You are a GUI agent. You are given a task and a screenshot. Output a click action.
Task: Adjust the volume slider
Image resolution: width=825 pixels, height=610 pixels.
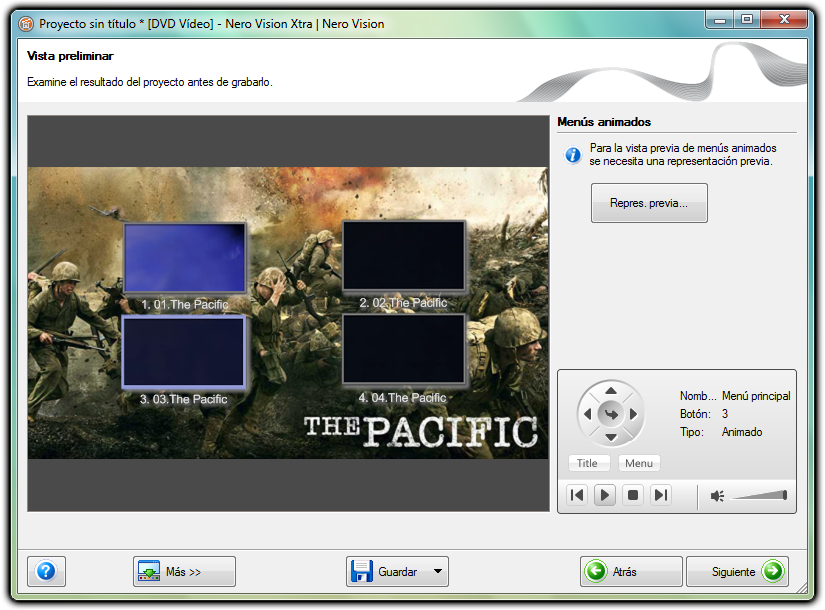tap(759, 495)
